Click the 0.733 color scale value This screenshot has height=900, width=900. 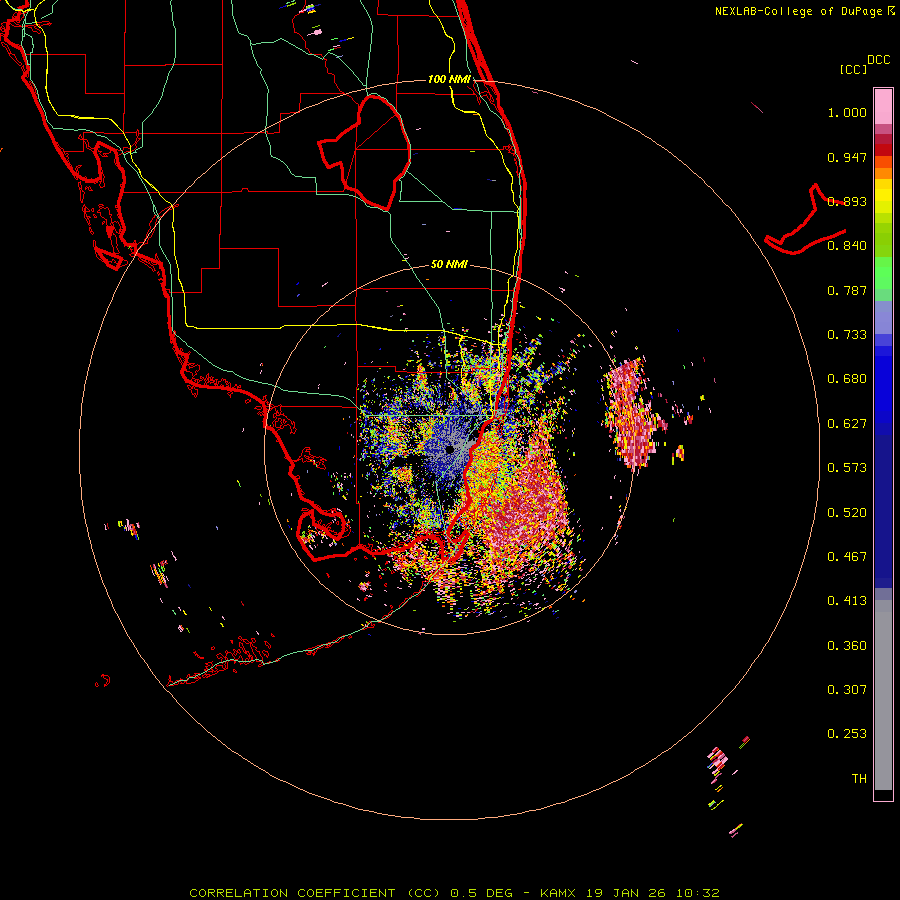pos(847,335)
